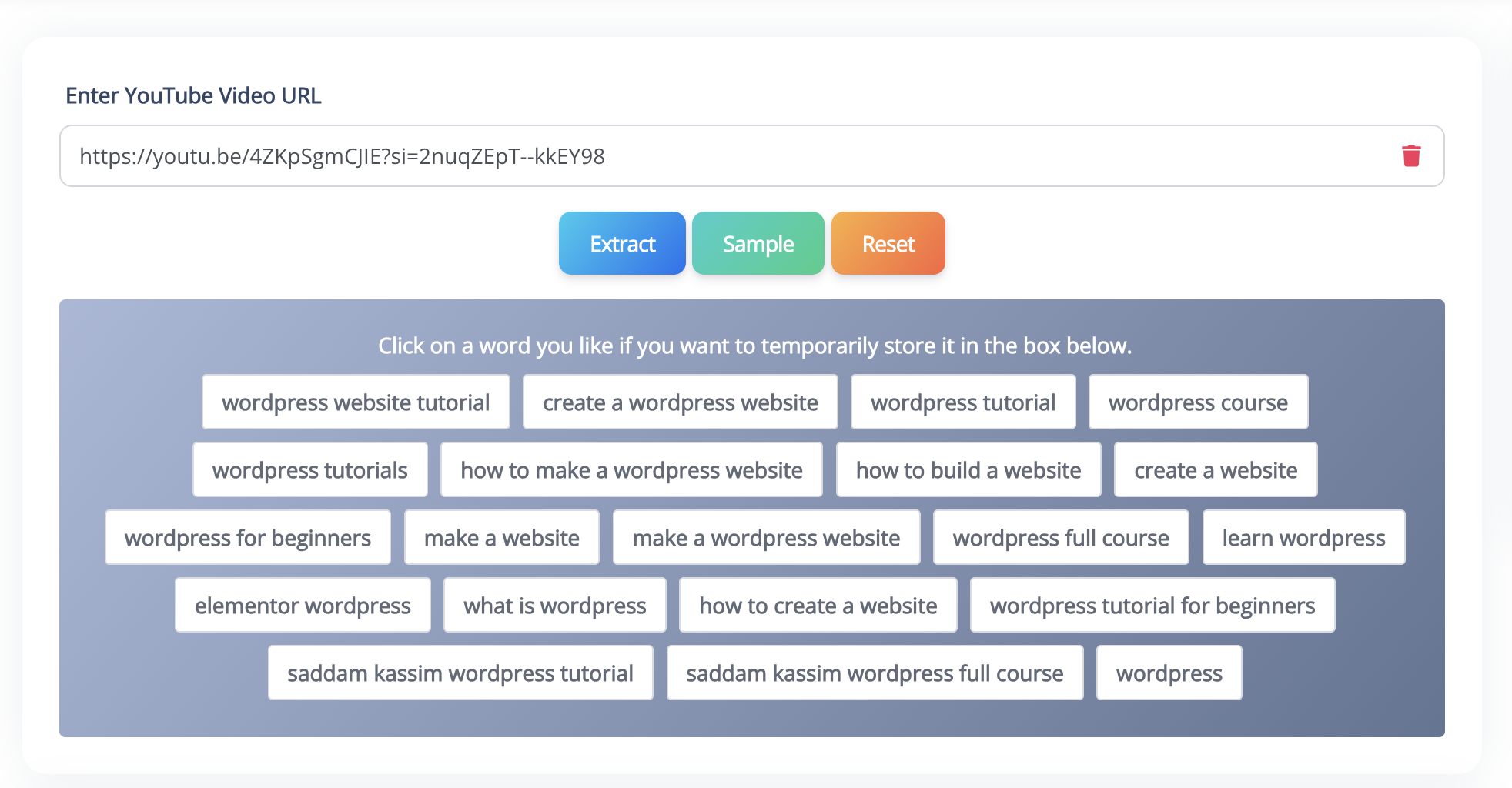Select the tag 'wordpress website tutorial'
The width and height of the screenshot is (1512, 788).
point(355,401)
